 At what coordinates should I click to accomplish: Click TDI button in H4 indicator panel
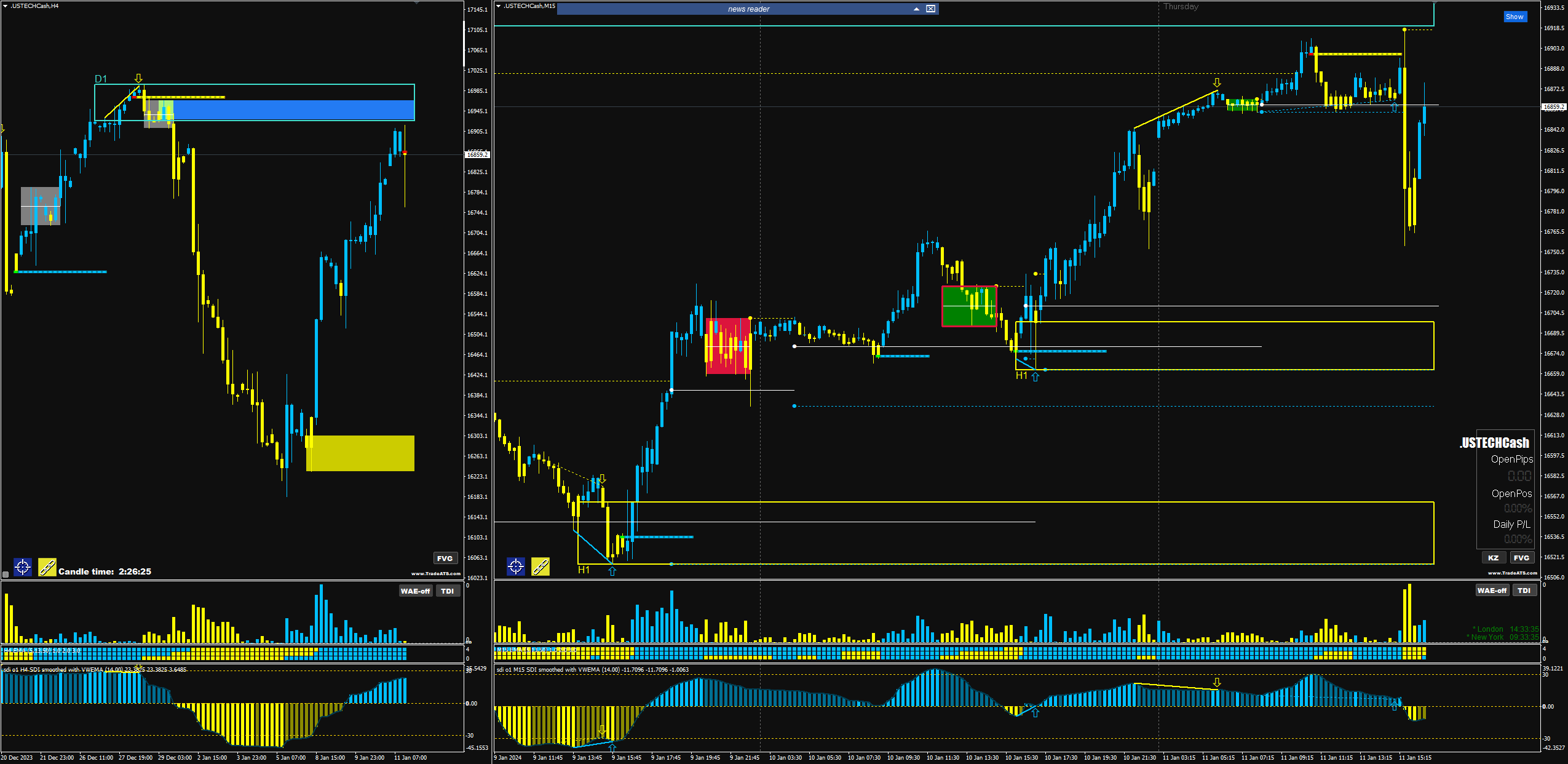(x=448, y=591)
